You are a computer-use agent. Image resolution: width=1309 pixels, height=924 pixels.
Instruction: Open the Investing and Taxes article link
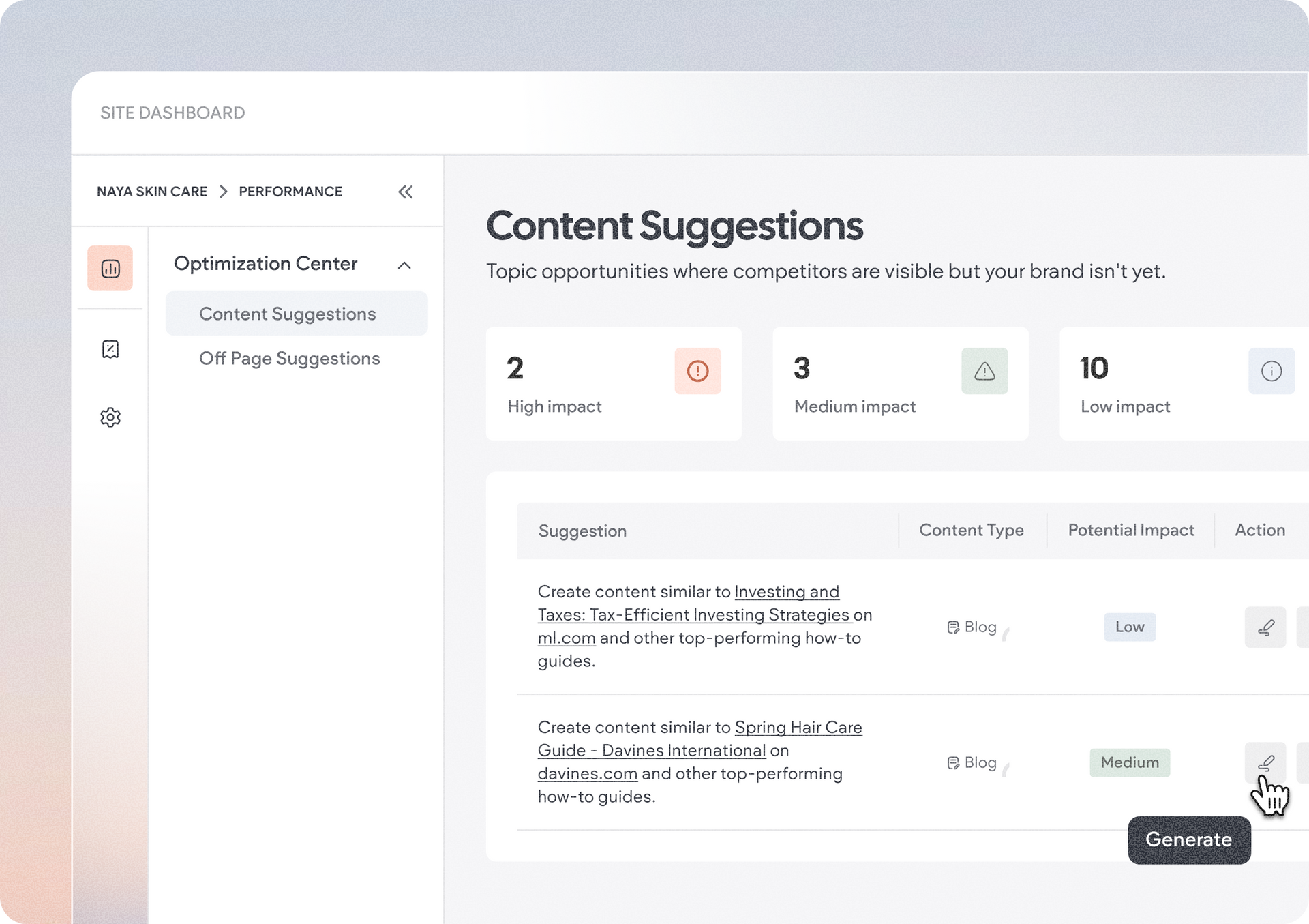tap(694, 603)
